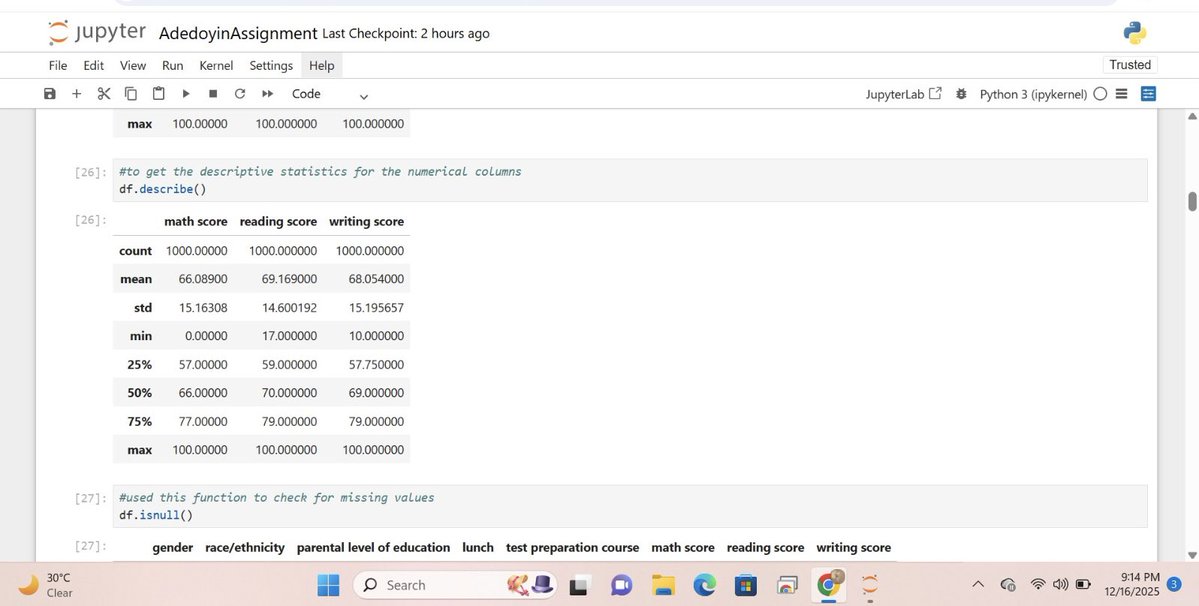Open the View menu
1199x606 pixels.
[x=133, y=66]
